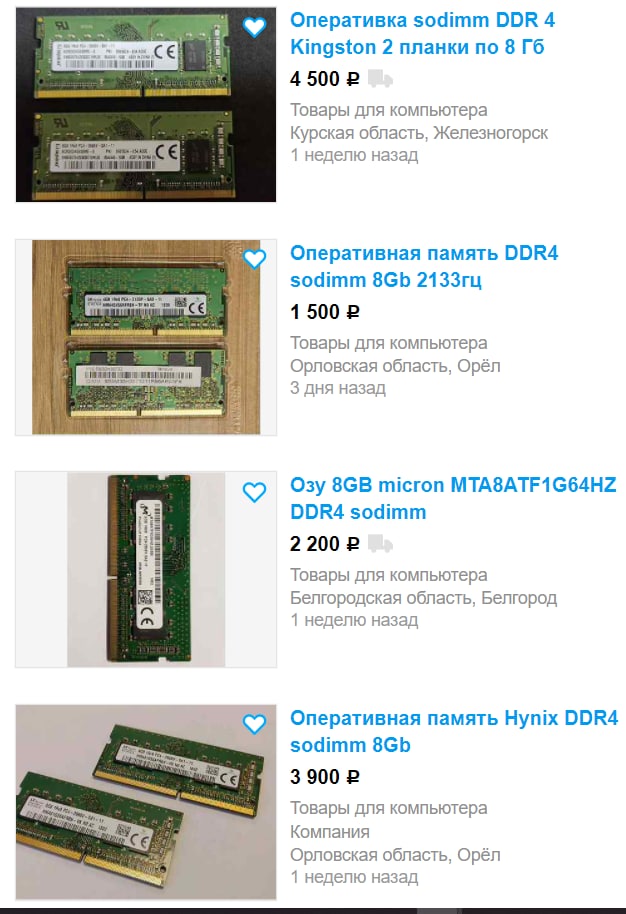The width and height of the screenshot is (626, 914).
Task: Toggle the heart on the 2133гц memory listing
Action: [x=254, y=259]
